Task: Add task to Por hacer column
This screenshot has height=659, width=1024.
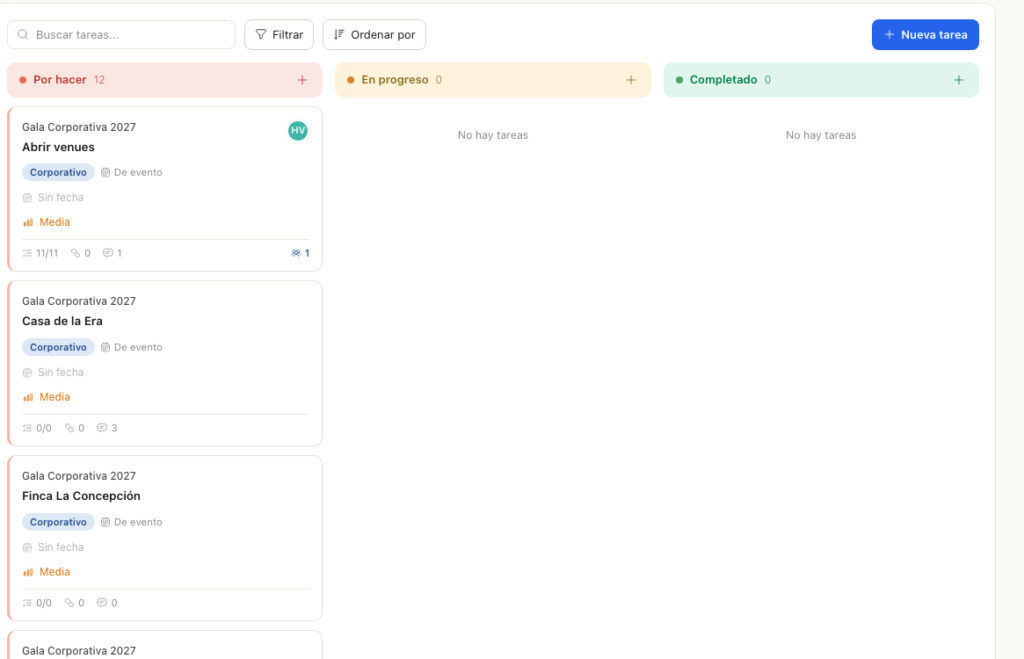Action: tap(302, 80)
